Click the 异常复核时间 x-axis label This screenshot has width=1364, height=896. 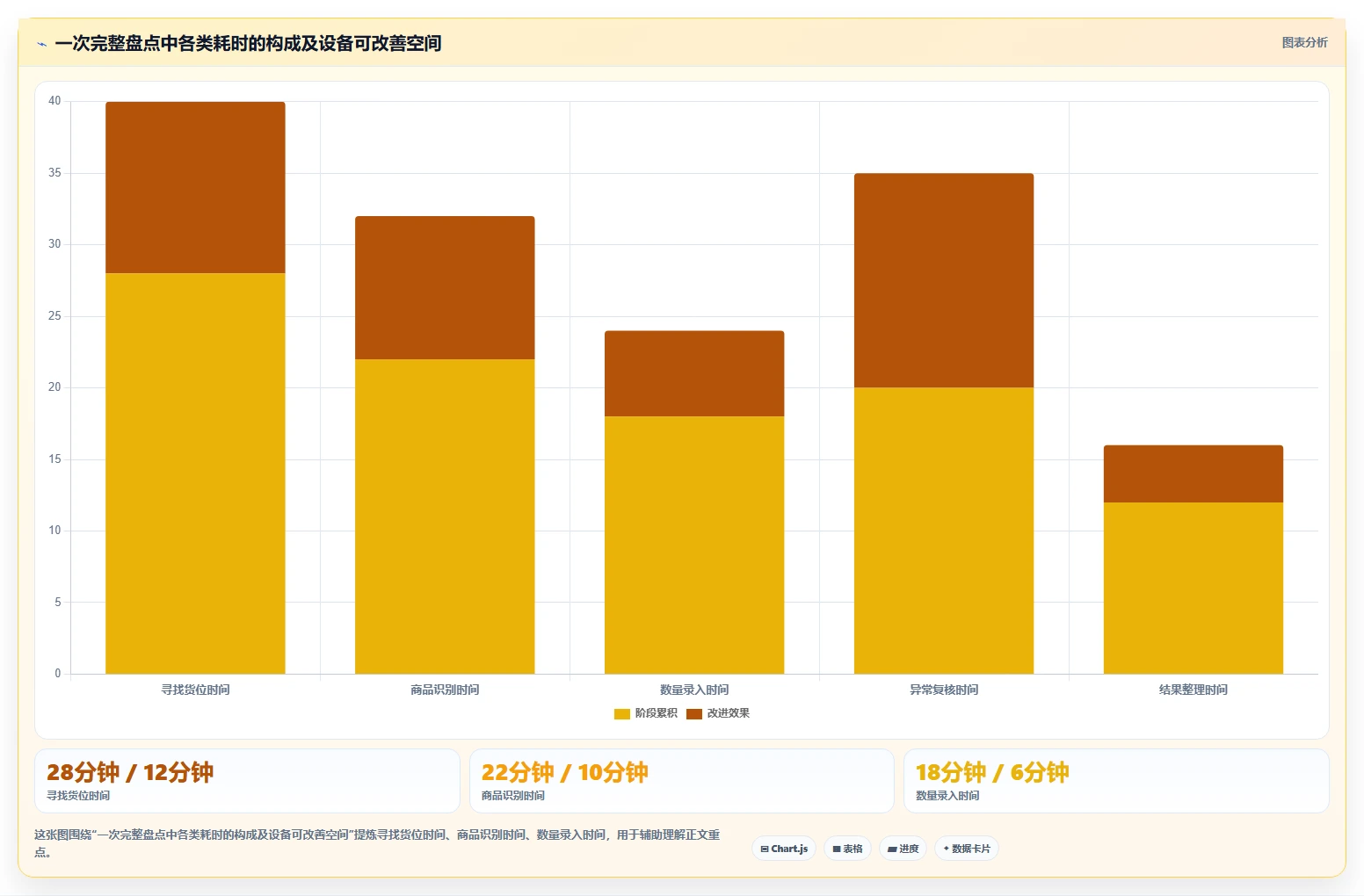[x=944, y=690]
